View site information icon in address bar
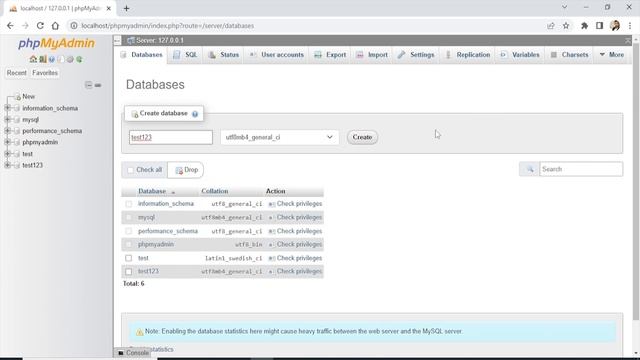This screenshot has width=640, height=360. click(73, 26)
